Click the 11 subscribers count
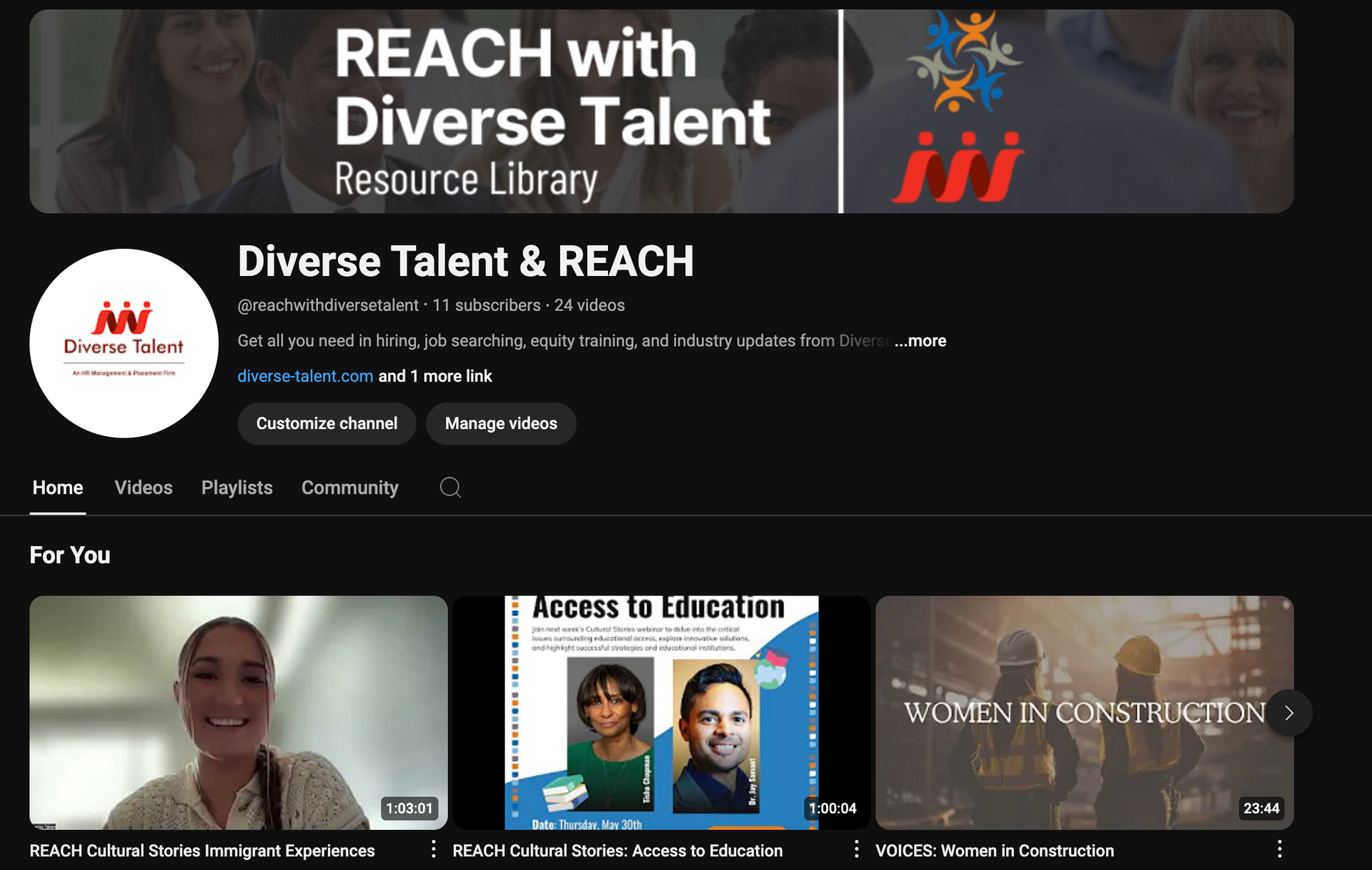Viewport: 1372px width, 870px height. pyautogui.click(x=487, y=305)
